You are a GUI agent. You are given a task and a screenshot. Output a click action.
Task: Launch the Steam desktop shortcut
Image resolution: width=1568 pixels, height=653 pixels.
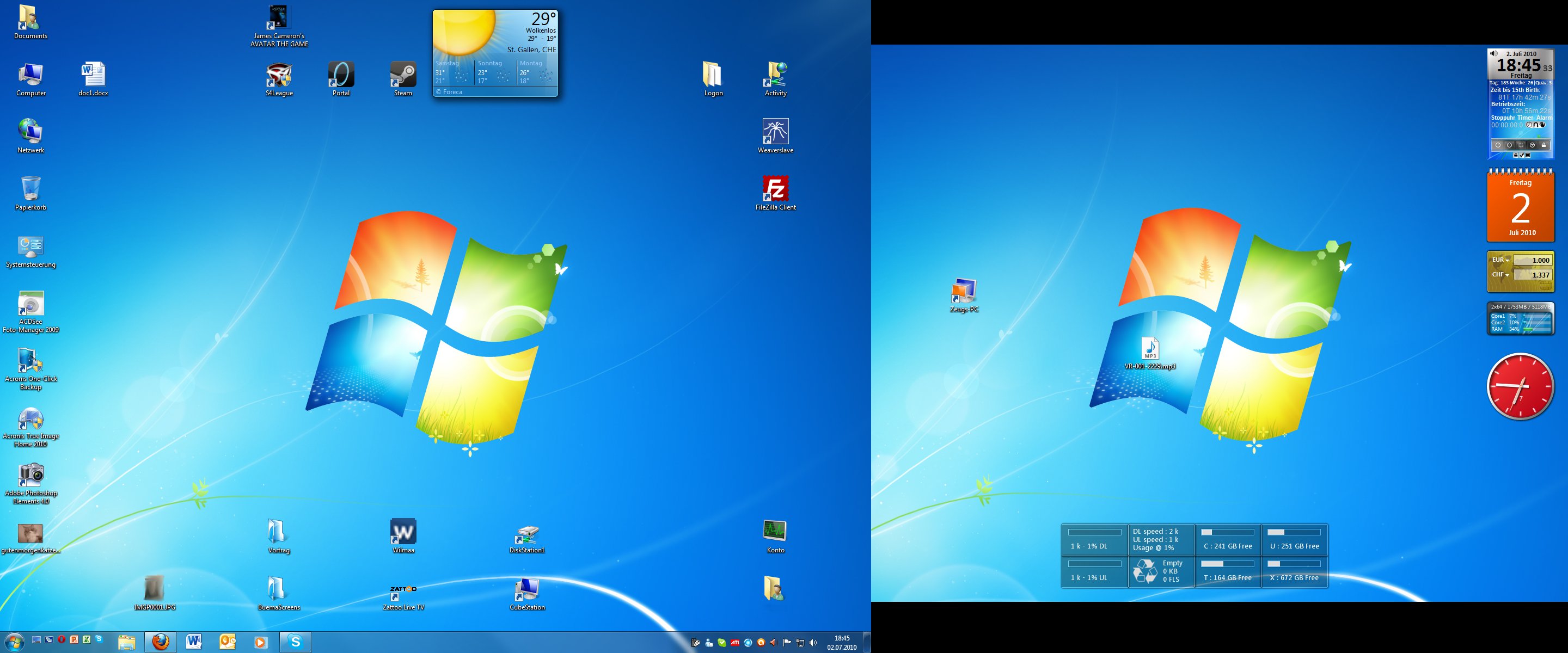(403, 80)
